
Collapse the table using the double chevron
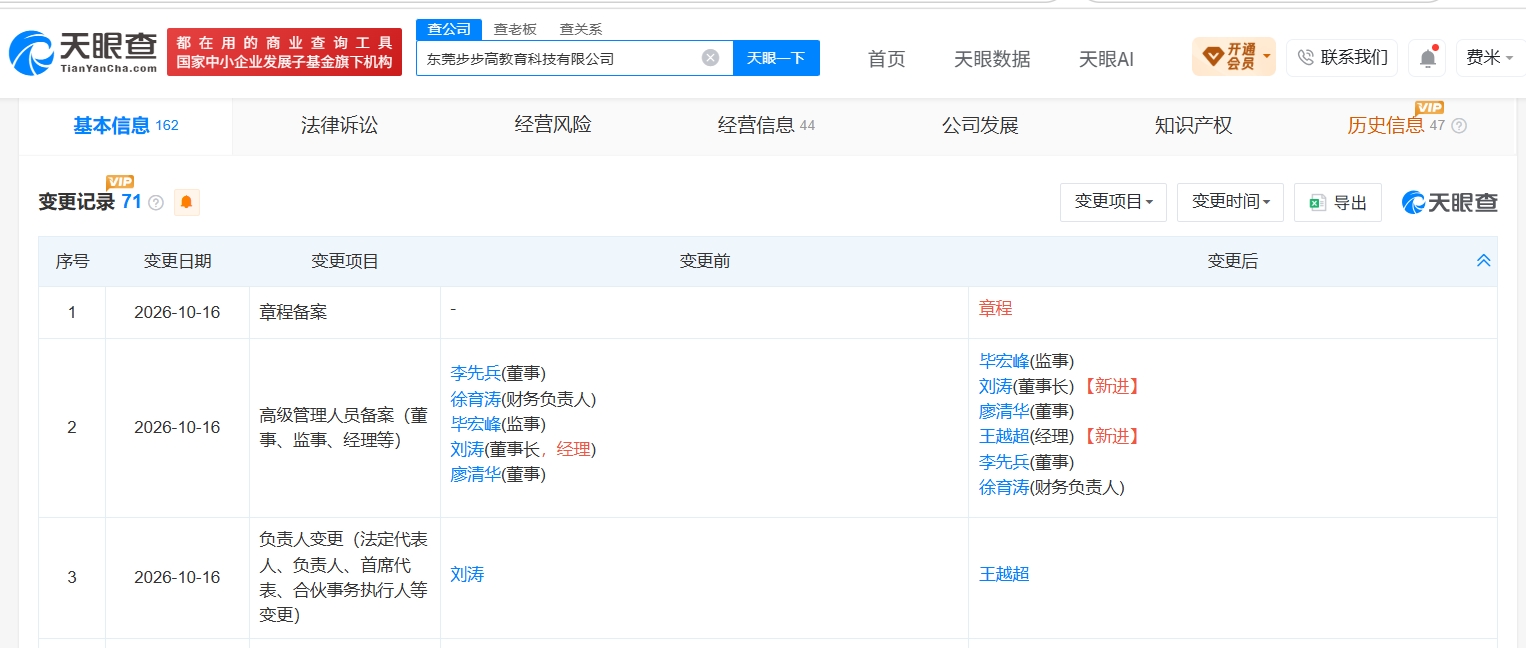(x=1483, y=261)
